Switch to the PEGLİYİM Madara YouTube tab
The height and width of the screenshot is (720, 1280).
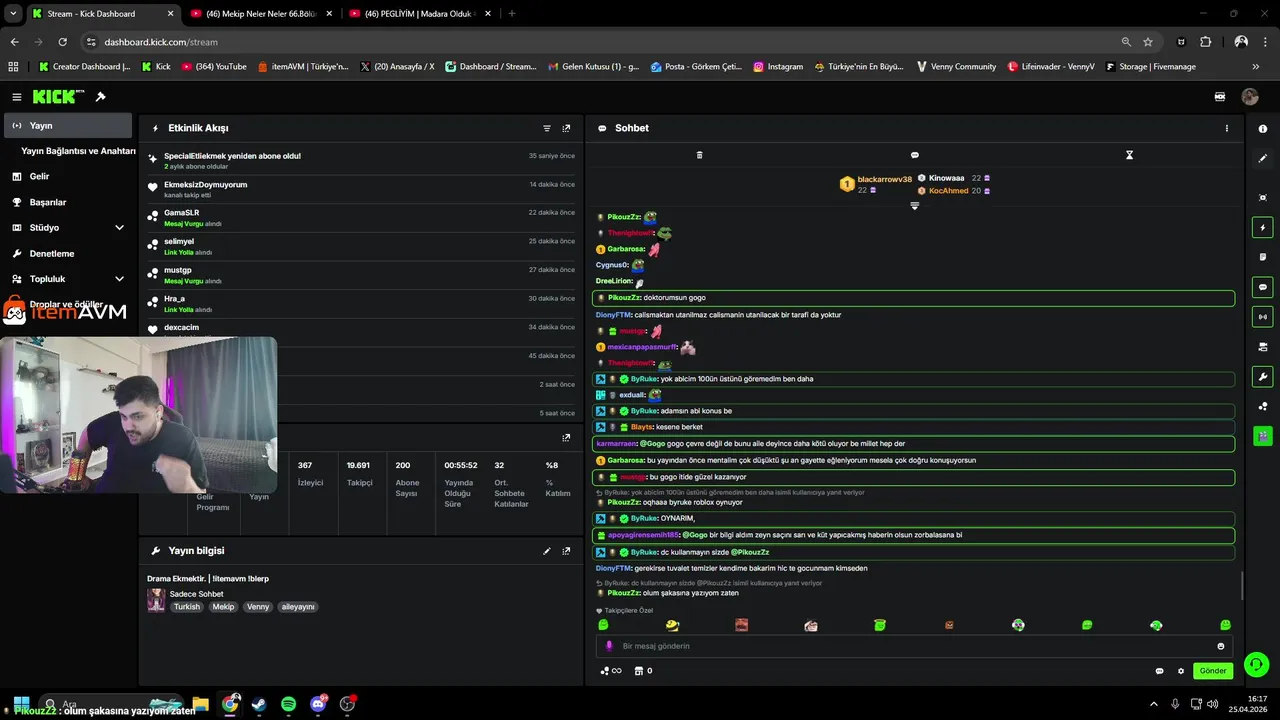point(420,14)
